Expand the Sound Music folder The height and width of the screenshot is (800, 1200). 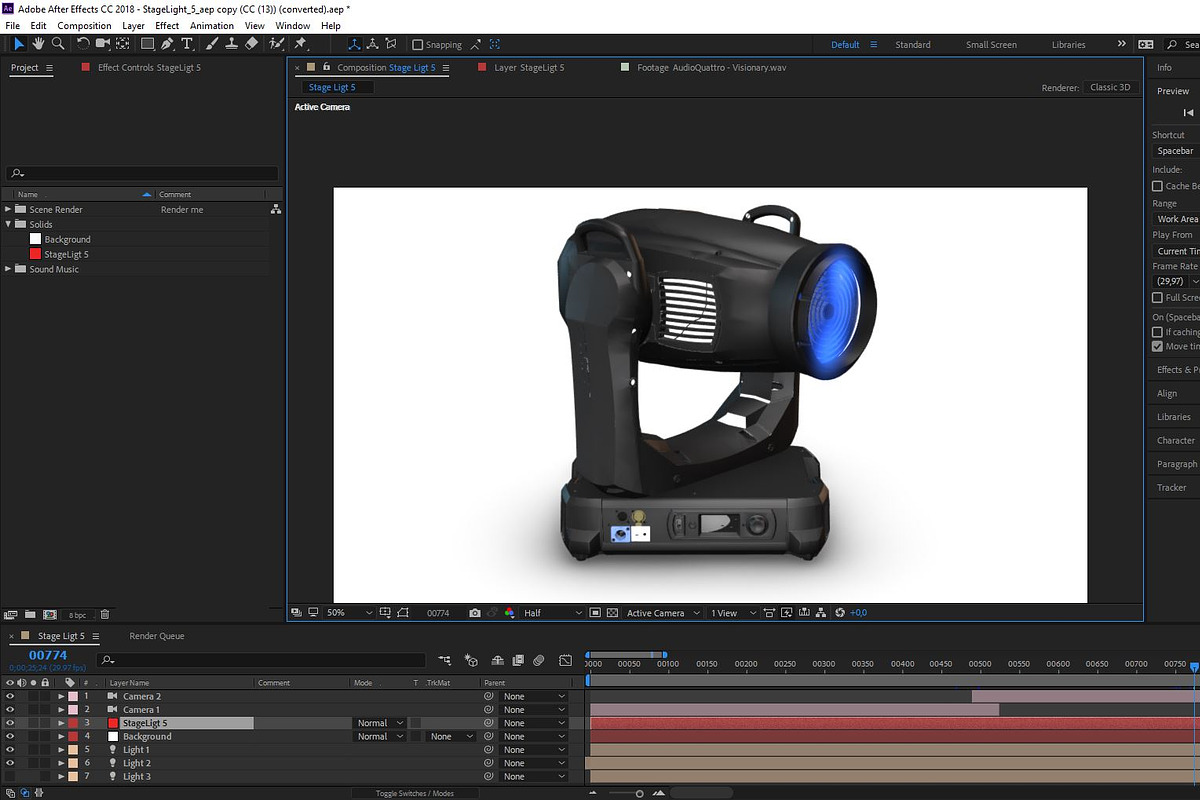[x=9, y=269]
